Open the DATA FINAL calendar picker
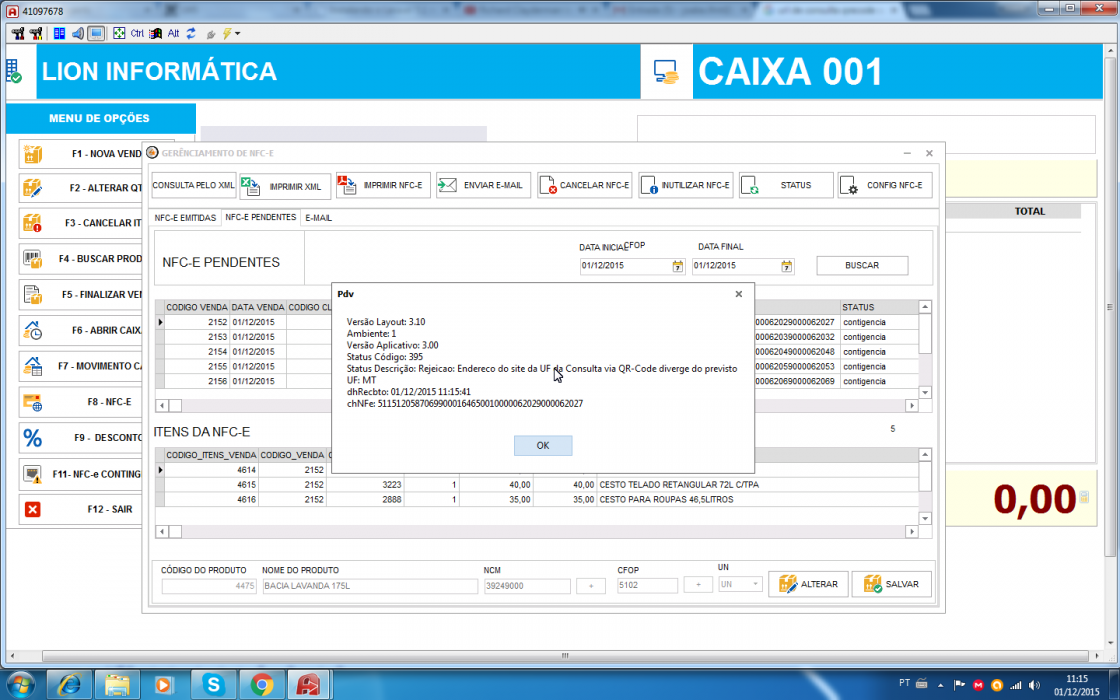1120x700 pixels. pyautogui.click(x=786, y=266)
